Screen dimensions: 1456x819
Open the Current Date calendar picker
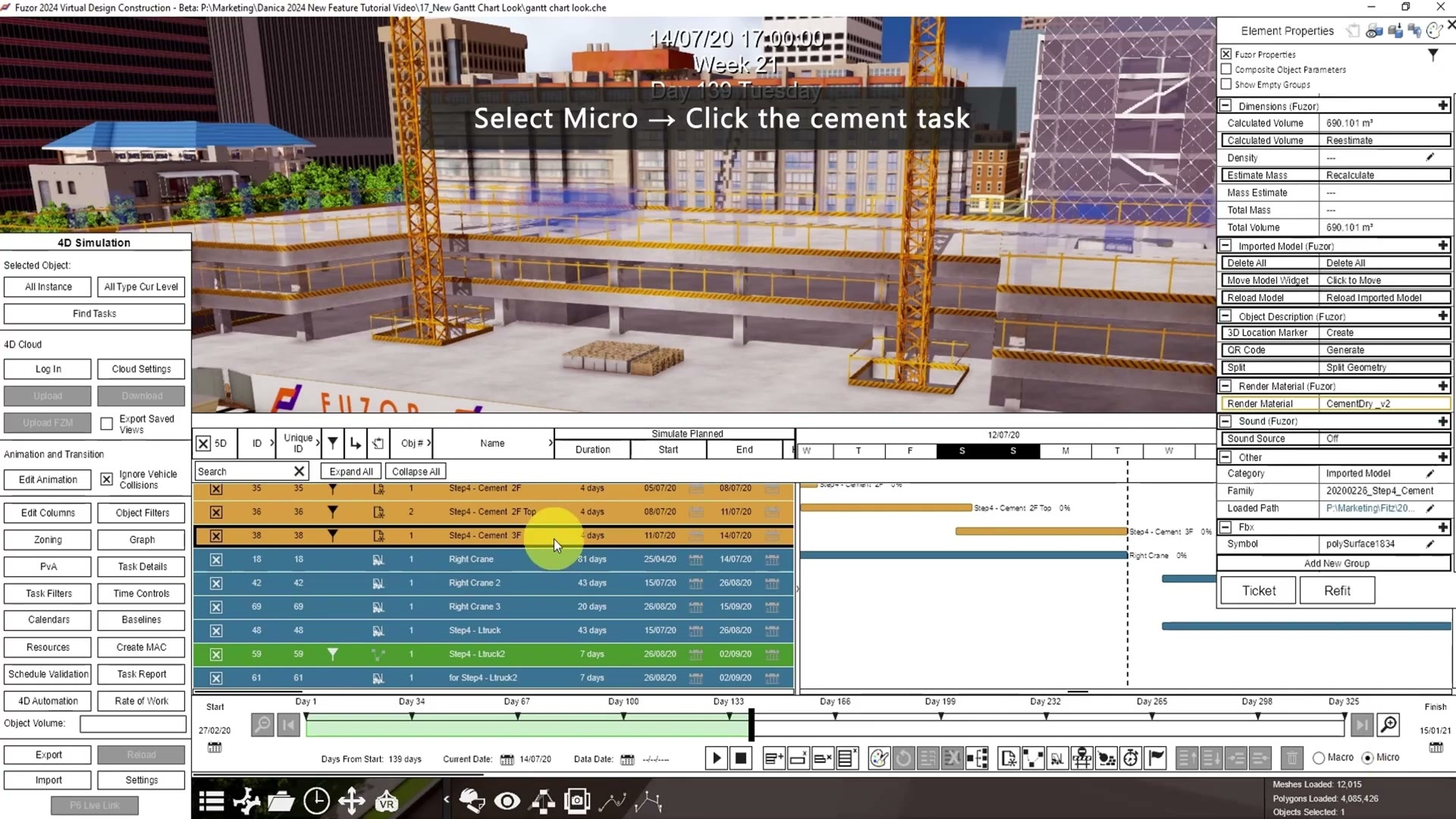[507, 759]
